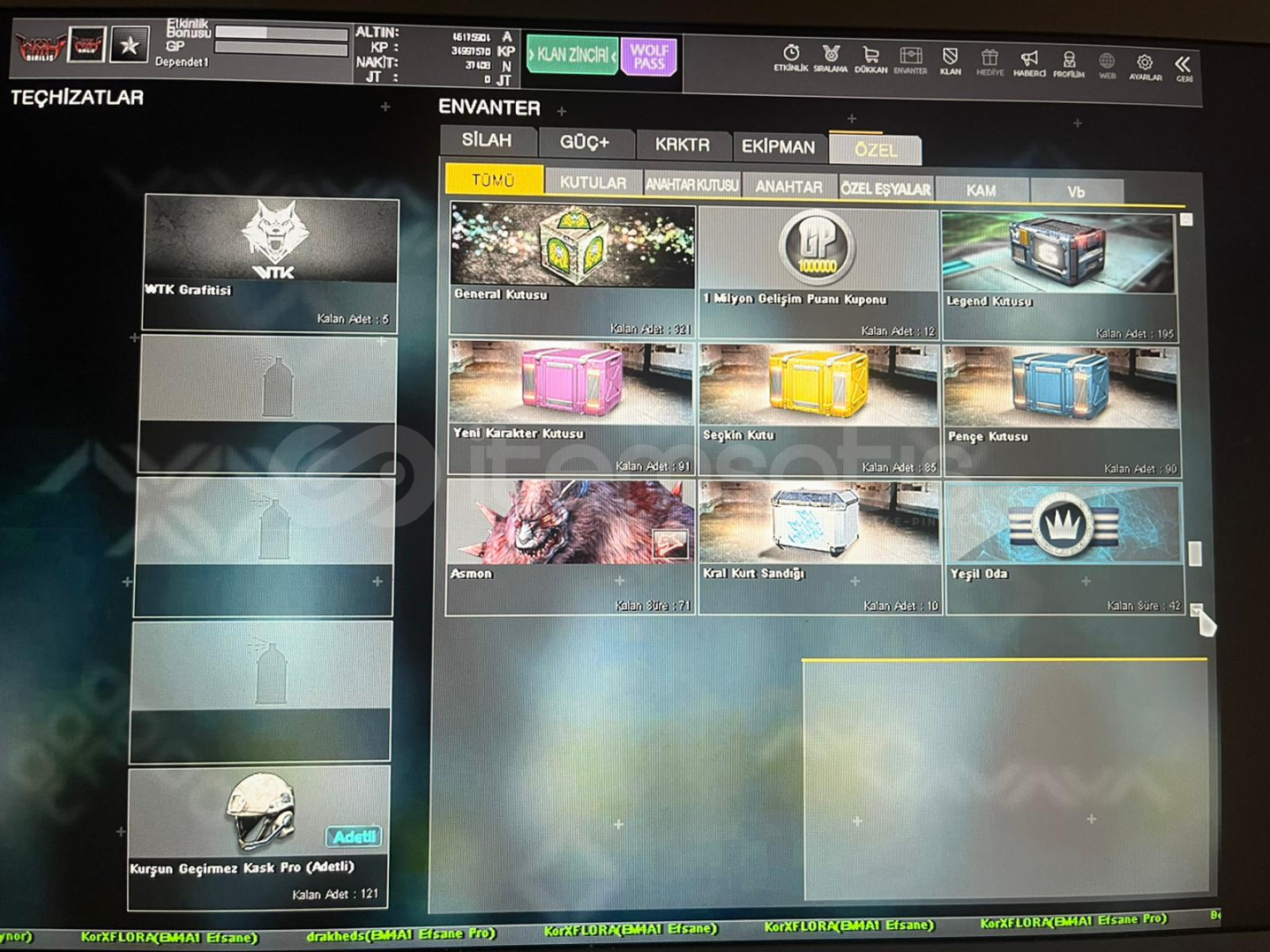Click the Envanter icon in top bar
Viewport: 1270px width, 952px height.
[x=910, y=61]
